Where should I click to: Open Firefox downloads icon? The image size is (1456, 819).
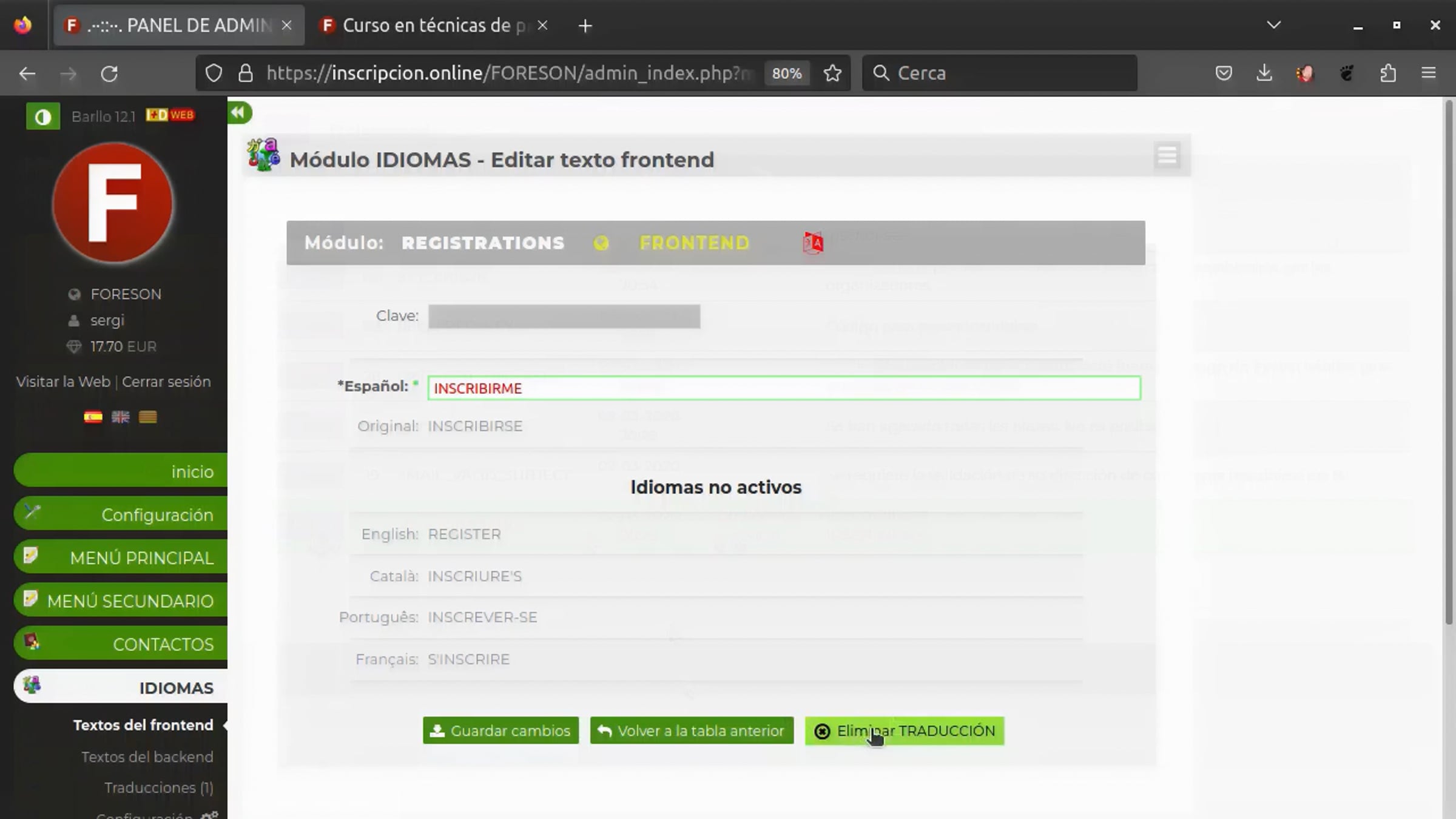[x=1264, y=73]
